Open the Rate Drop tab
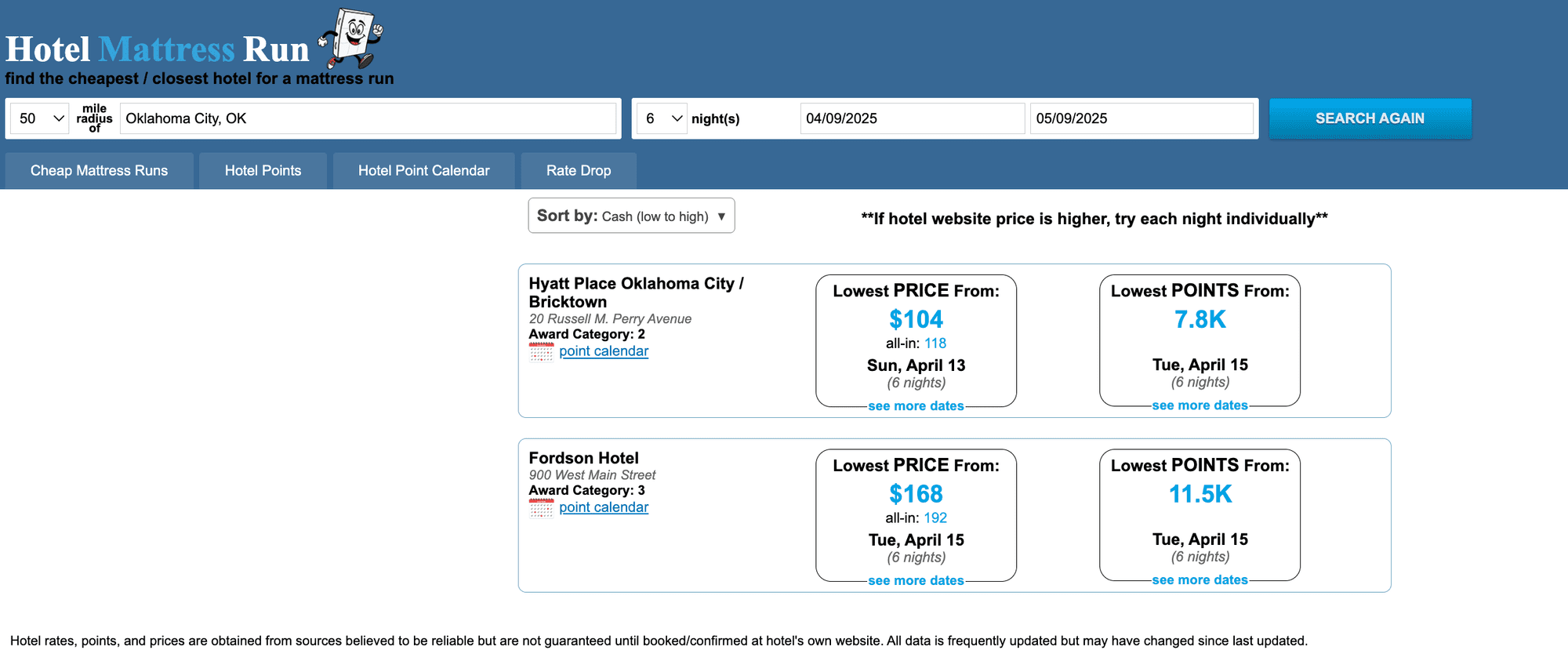1568x672 pixels. tap(579, 171)
